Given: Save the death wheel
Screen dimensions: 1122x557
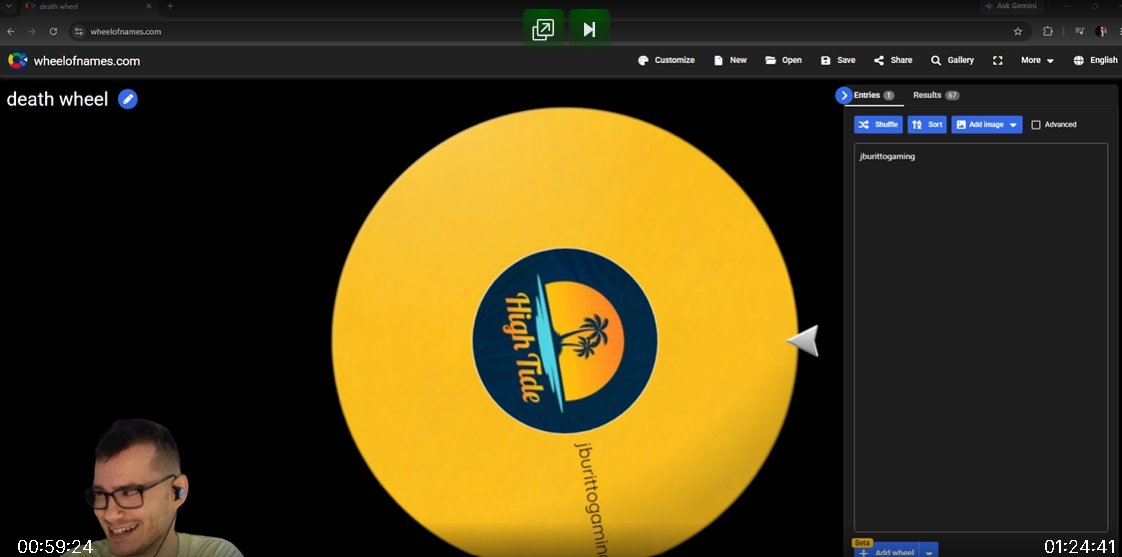Looking at the screenshot, I should coord(838,60).
